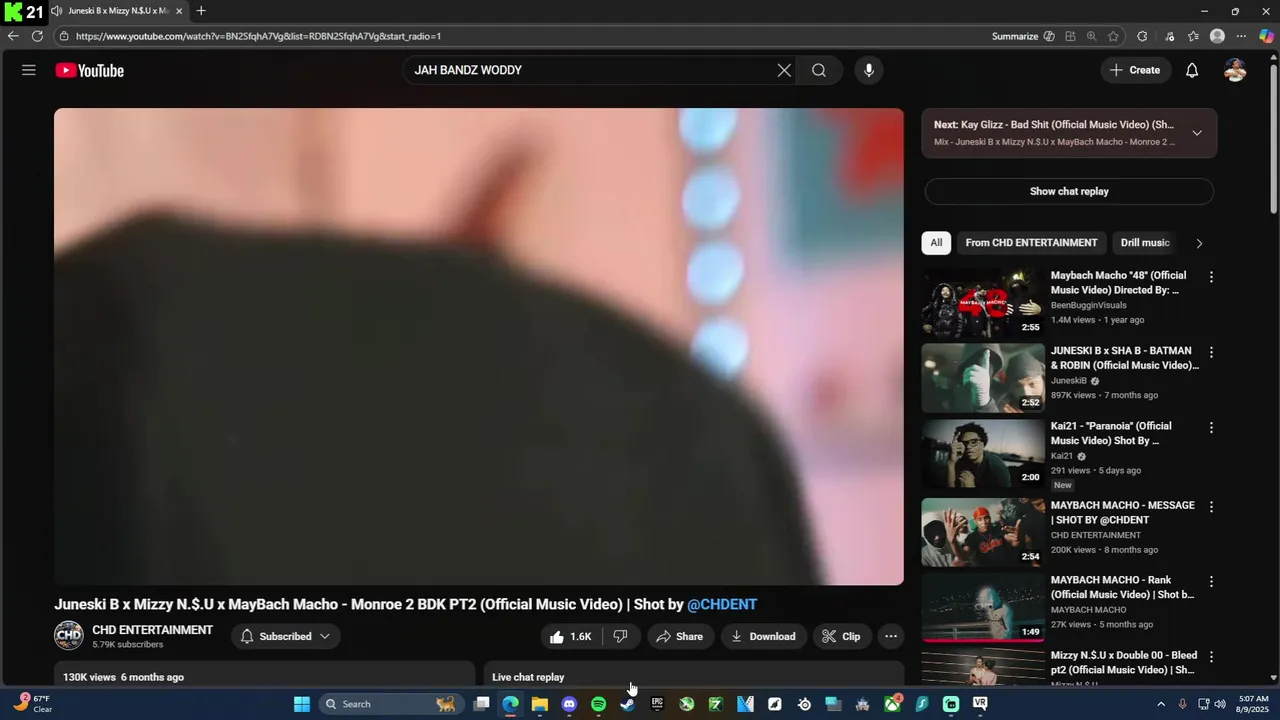
Task: Go to the YouTube home logo
Action: click(90, 70)
